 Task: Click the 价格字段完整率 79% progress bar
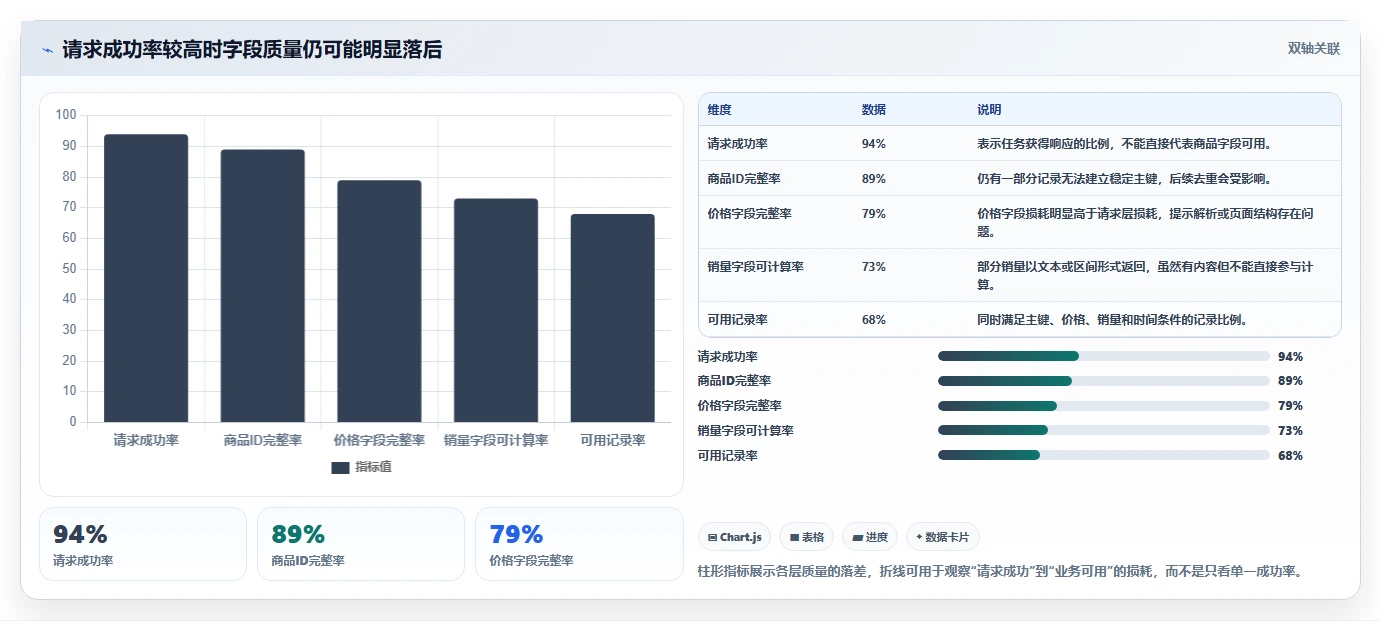[1103, 406]
